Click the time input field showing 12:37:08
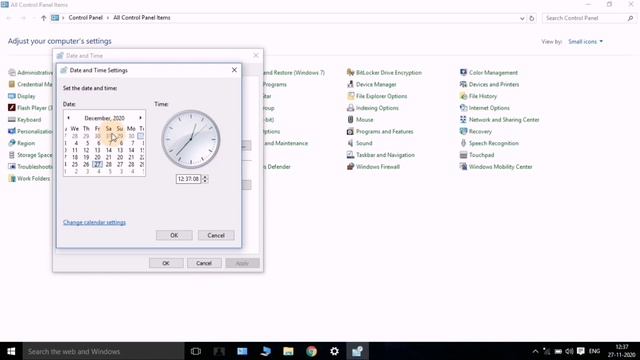This screenshot has width=640, height=360. click(x=188, y=179)
